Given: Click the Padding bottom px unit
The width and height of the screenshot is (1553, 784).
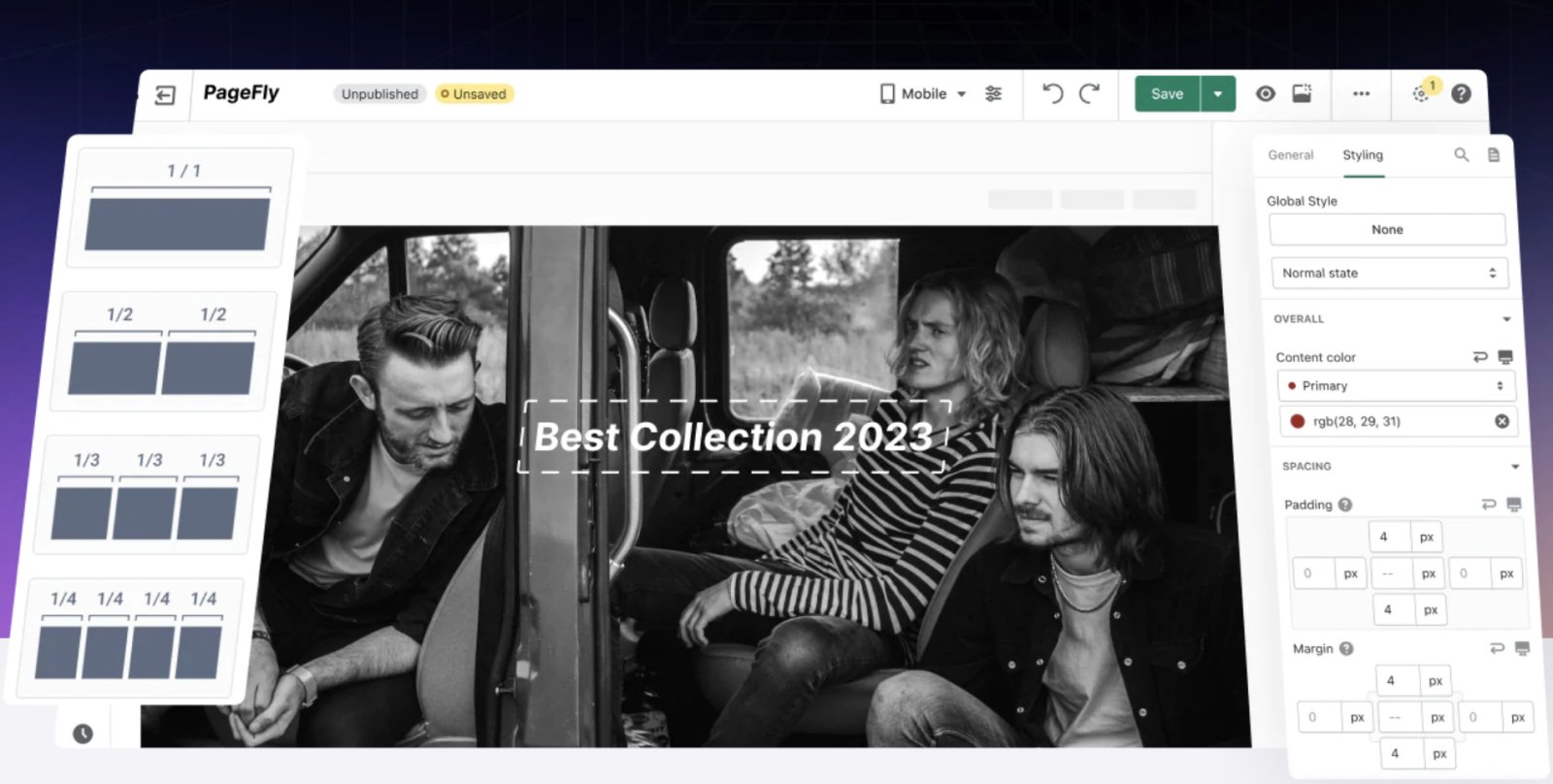Looking at the screenshot, I should point(1431,609).
